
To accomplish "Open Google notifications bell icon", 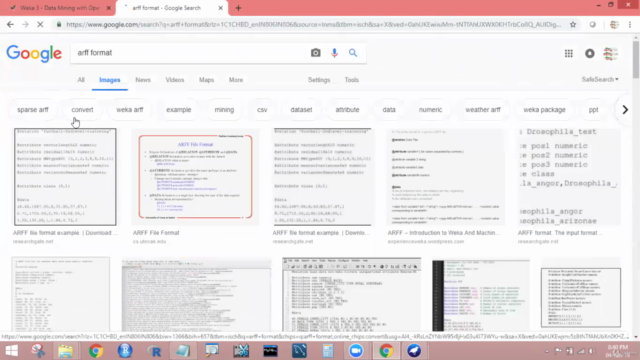I will pos(590,53).
